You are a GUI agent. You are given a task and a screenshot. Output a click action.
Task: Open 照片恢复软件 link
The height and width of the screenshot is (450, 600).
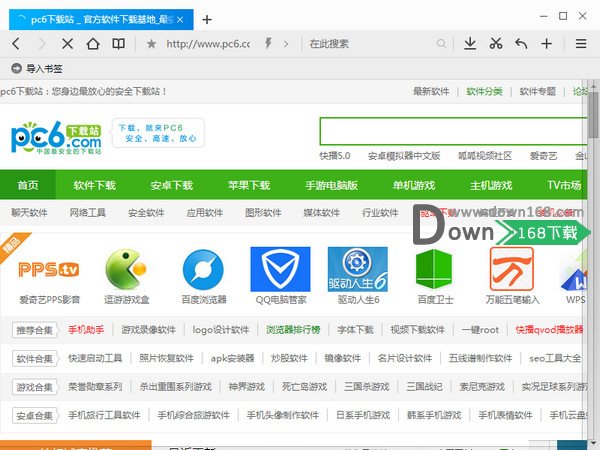coord(166,359)
